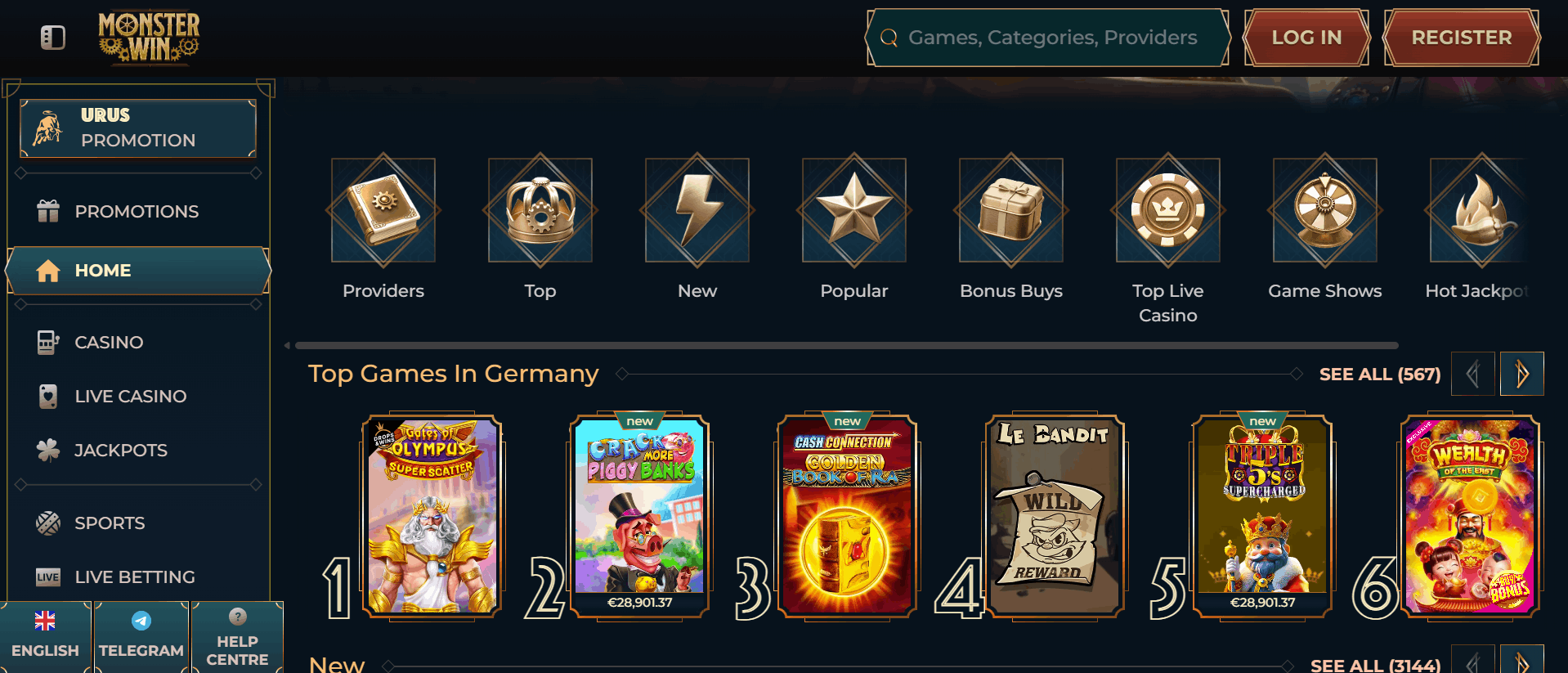
Task: Focus the Games, Categories, Providers search field
Action: (x=1048, y=38)
